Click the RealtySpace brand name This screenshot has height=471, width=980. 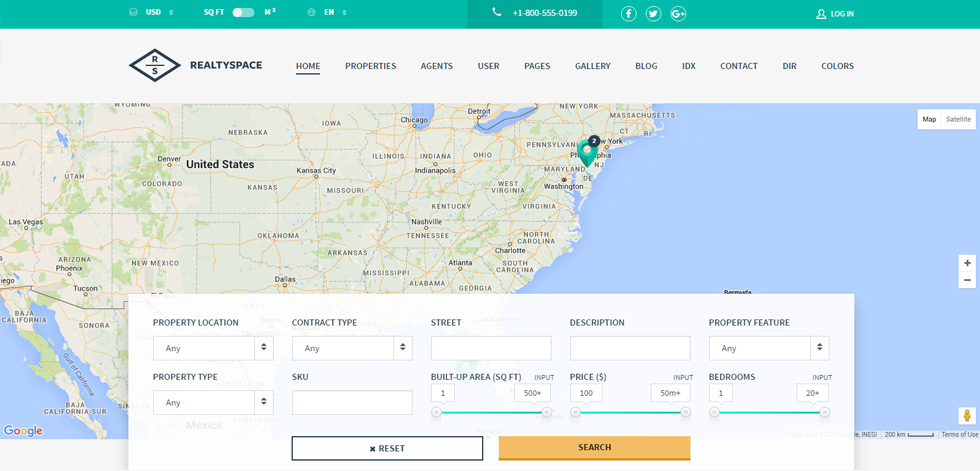[x=226, y=65]
